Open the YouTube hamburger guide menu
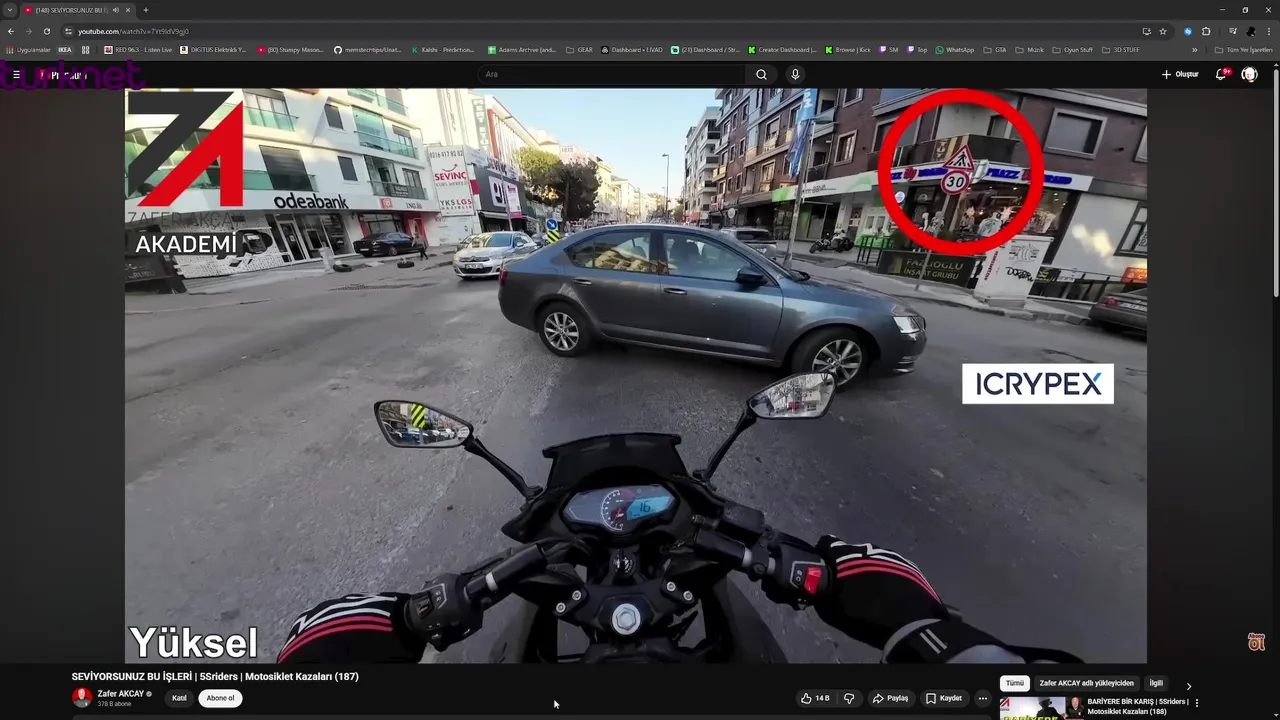1280x720 pixels. click(x=16, y=74)
